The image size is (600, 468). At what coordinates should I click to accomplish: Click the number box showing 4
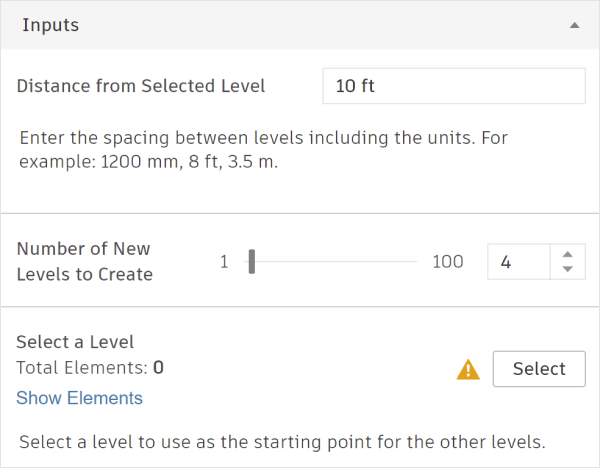518,262
